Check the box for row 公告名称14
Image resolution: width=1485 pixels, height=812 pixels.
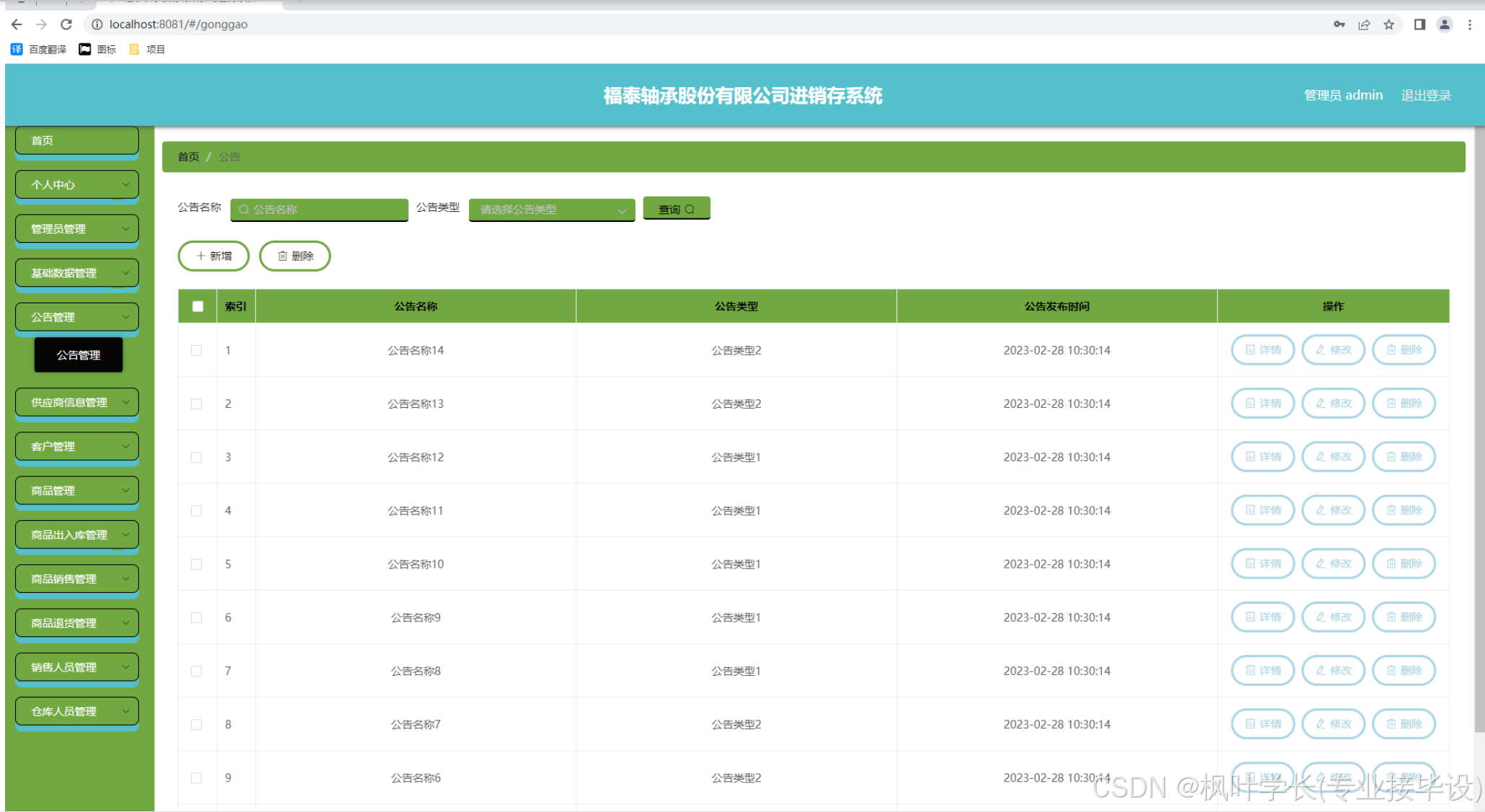tap(196, 350)
